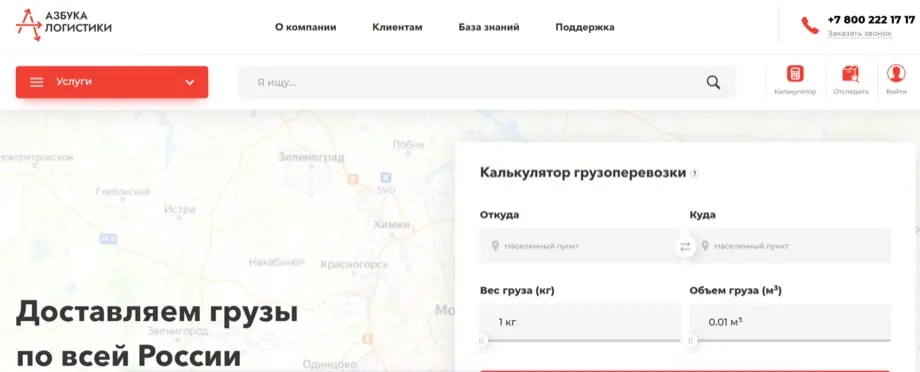920x372 pixels.
Task: Click the Зеленоград label on the map
Action: pos(312,157)
